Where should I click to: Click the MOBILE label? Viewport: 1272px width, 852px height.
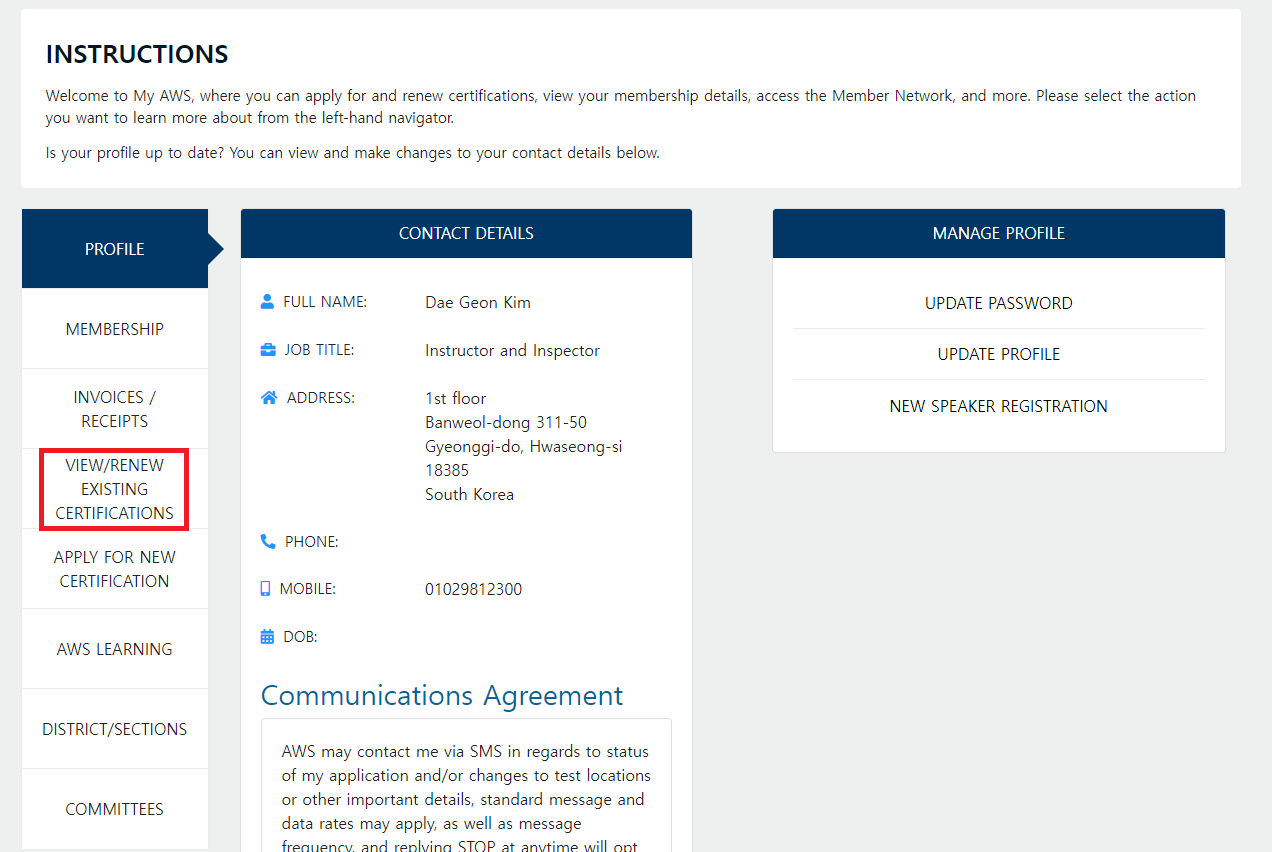click(x=307, y=589)
